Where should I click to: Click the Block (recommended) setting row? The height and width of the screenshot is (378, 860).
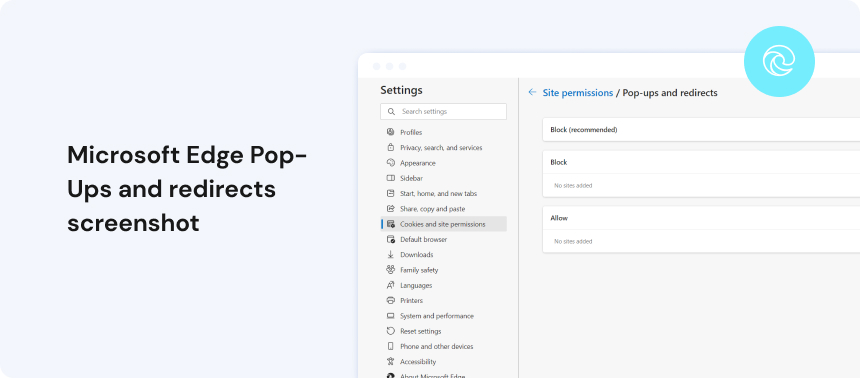tap(701, 129)
